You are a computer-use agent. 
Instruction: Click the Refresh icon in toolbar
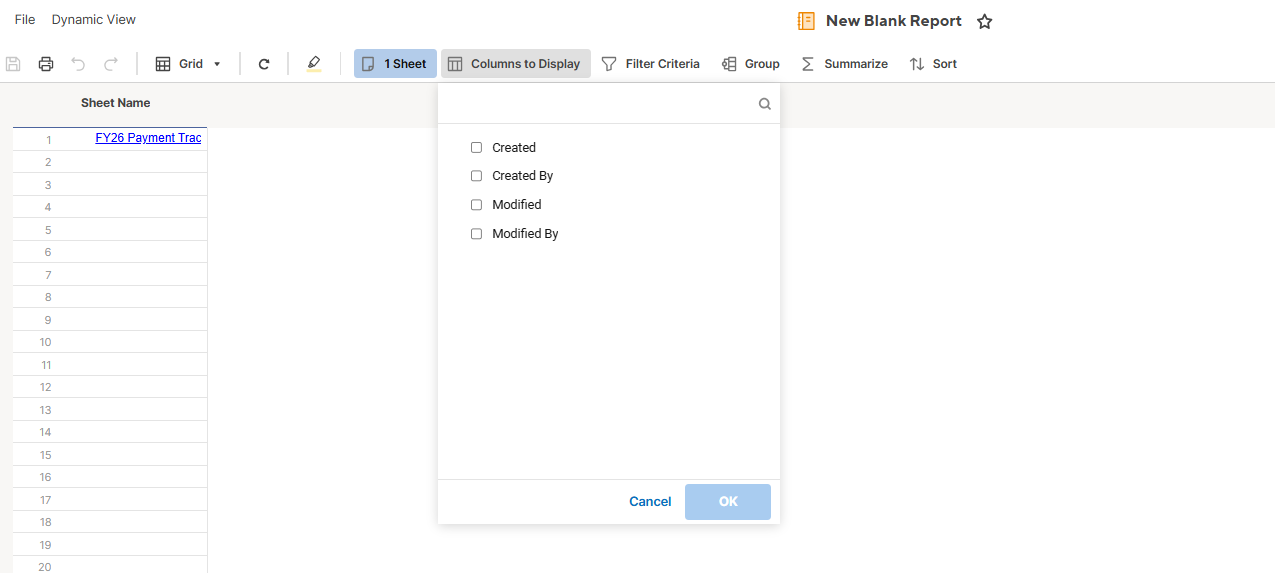click(264, 64)
